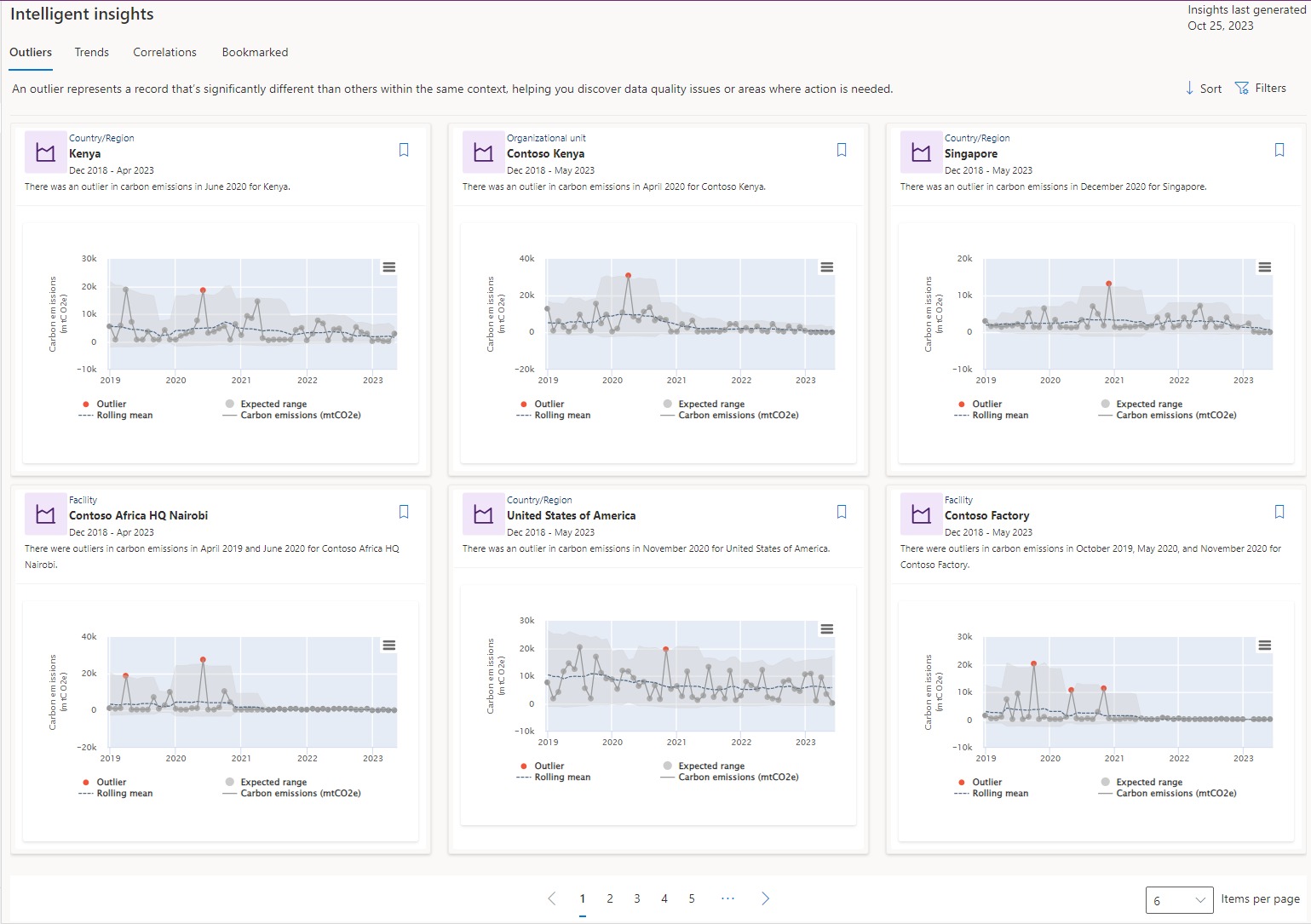Open the Items per page dropdown

(x=1180, y=899)
